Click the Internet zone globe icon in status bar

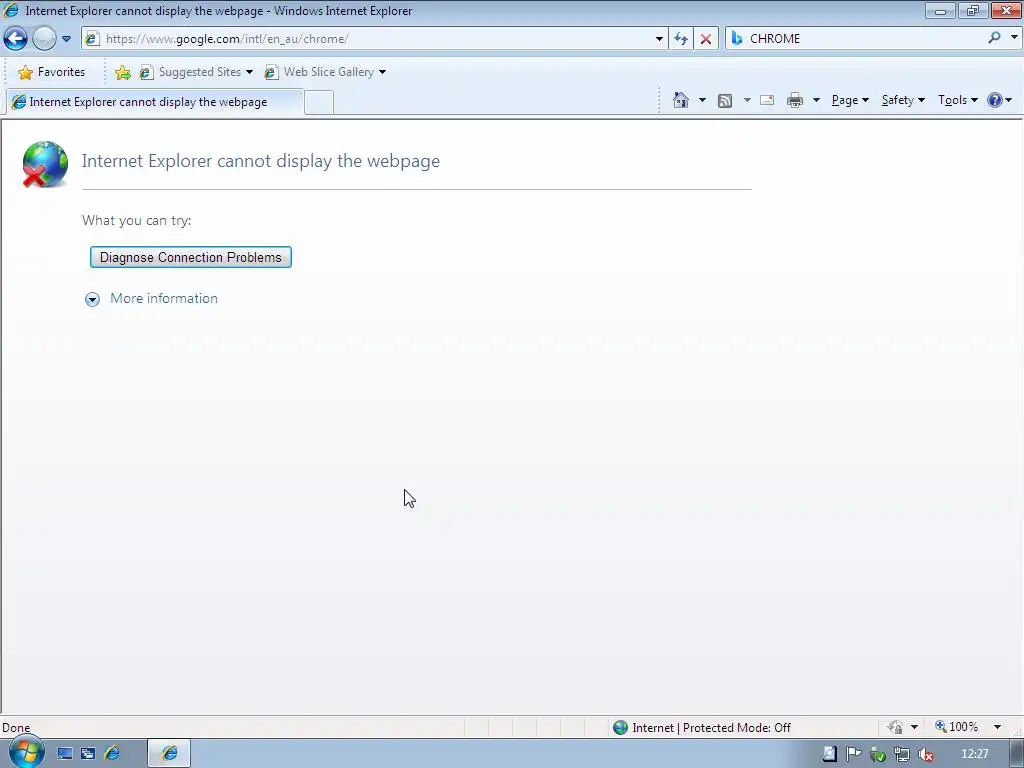pyautogui.click(x=620, y=727)
